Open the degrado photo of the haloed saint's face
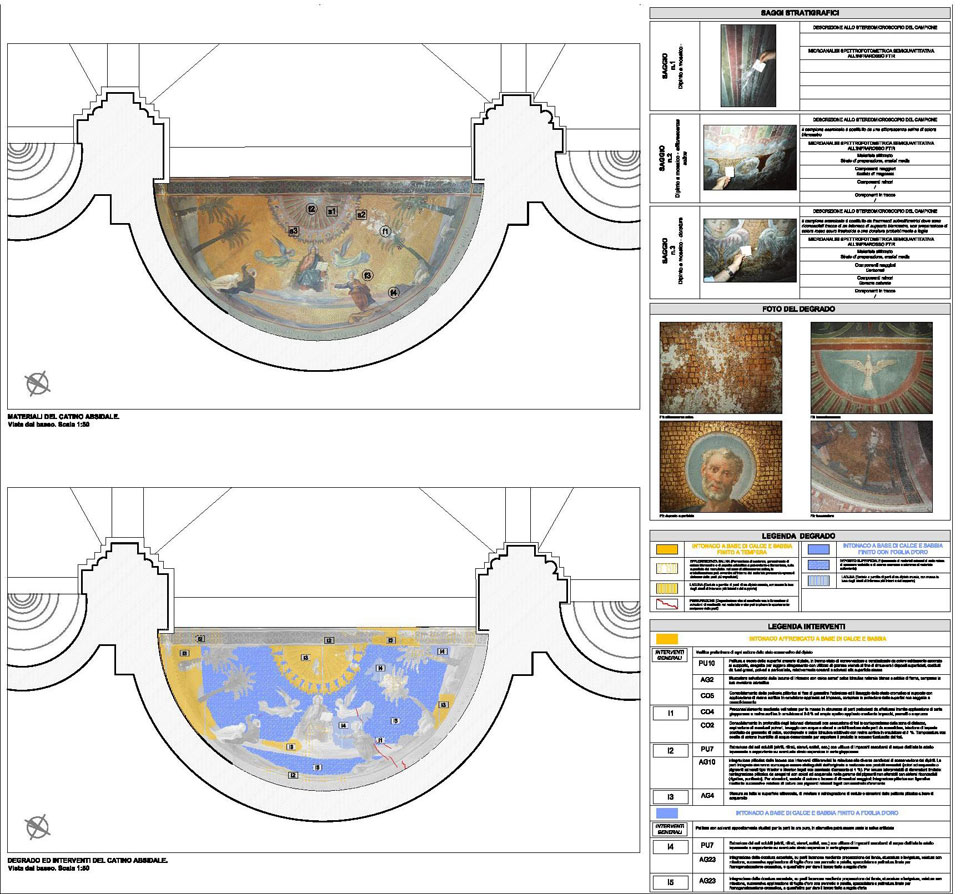The width and height of the screenshot is (960, 894). click(x=721, y=467)
